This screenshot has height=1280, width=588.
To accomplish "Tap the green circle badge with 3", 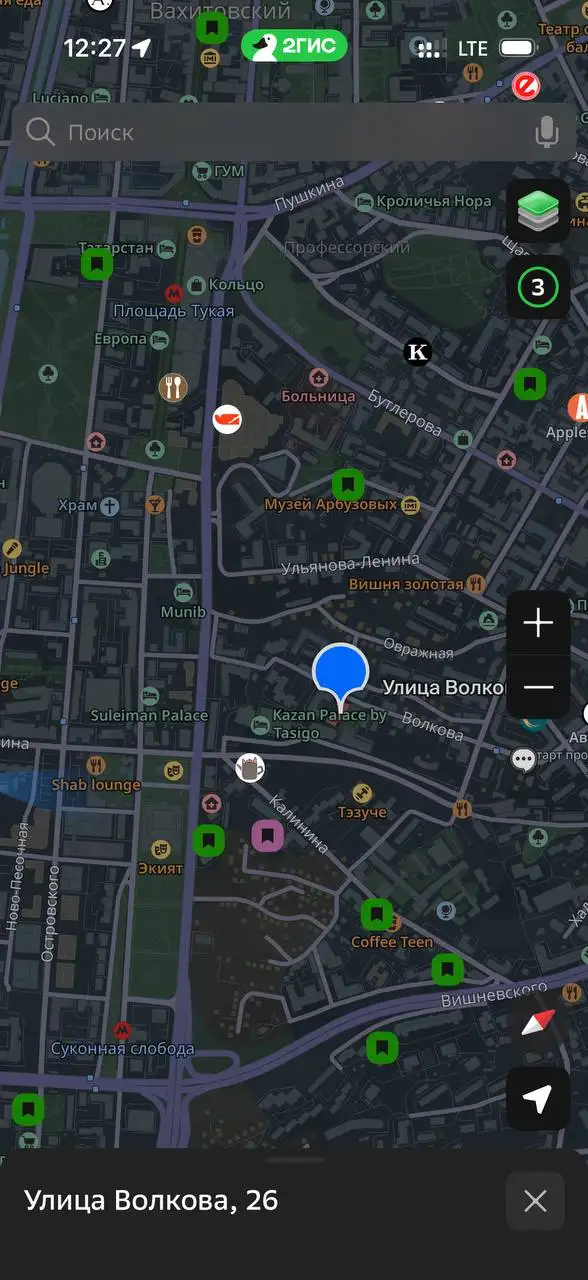I will (538, 288).
